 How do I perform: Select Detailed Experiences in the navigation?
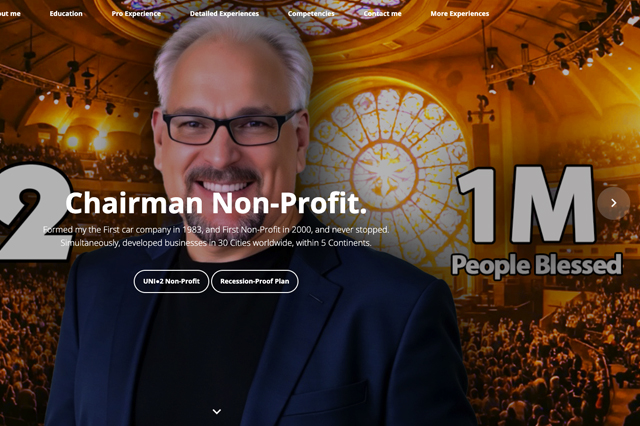click(x=224, y=13)
